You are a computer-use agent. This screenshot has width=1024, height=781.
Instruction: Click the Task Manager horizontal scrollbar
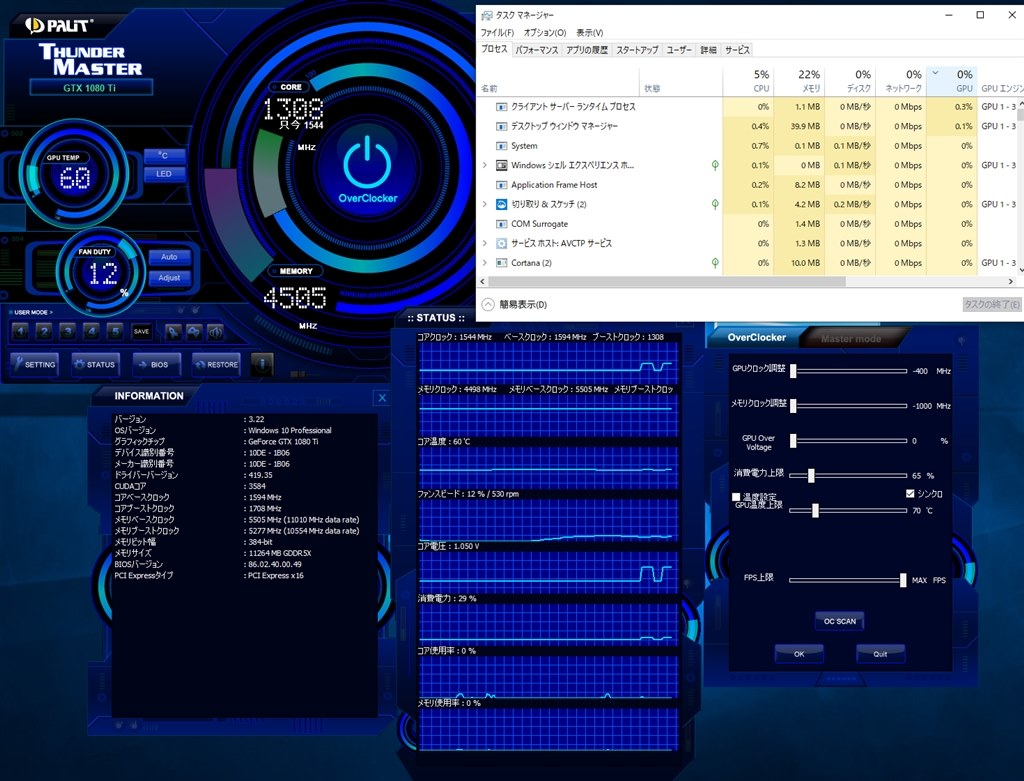click(667, 281)
